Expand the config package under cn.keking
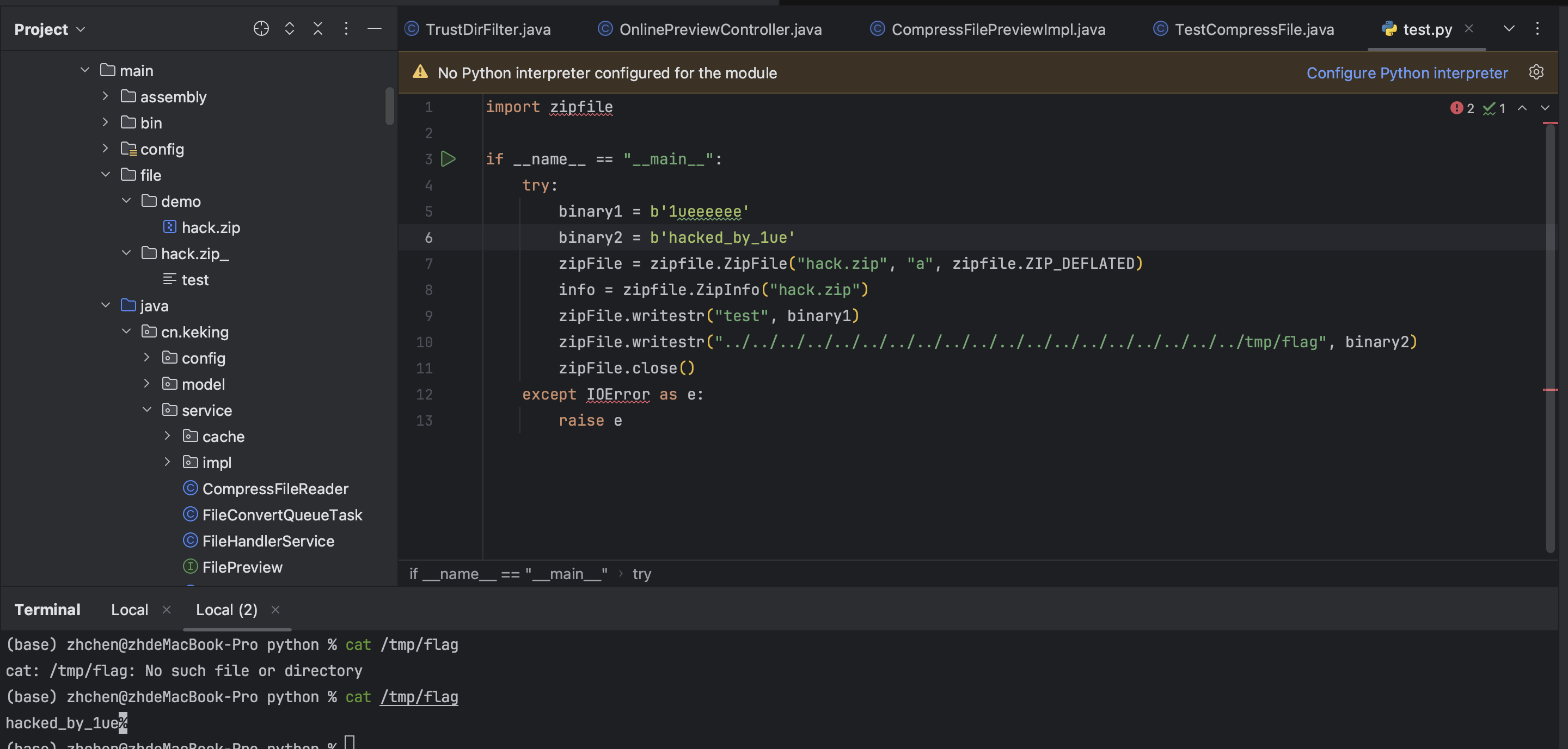This screenshot has width=1568, height=749. [x=146, y=358]
